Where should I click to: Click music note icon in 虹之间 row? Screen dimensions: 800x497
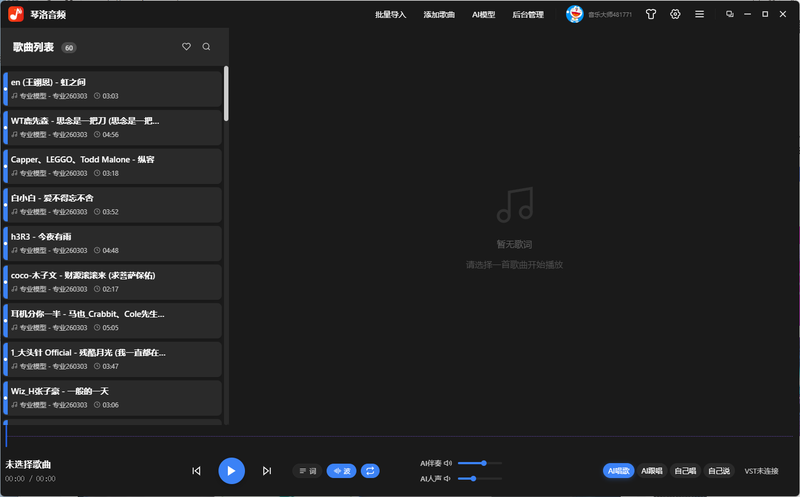click(x=14, y=96)
